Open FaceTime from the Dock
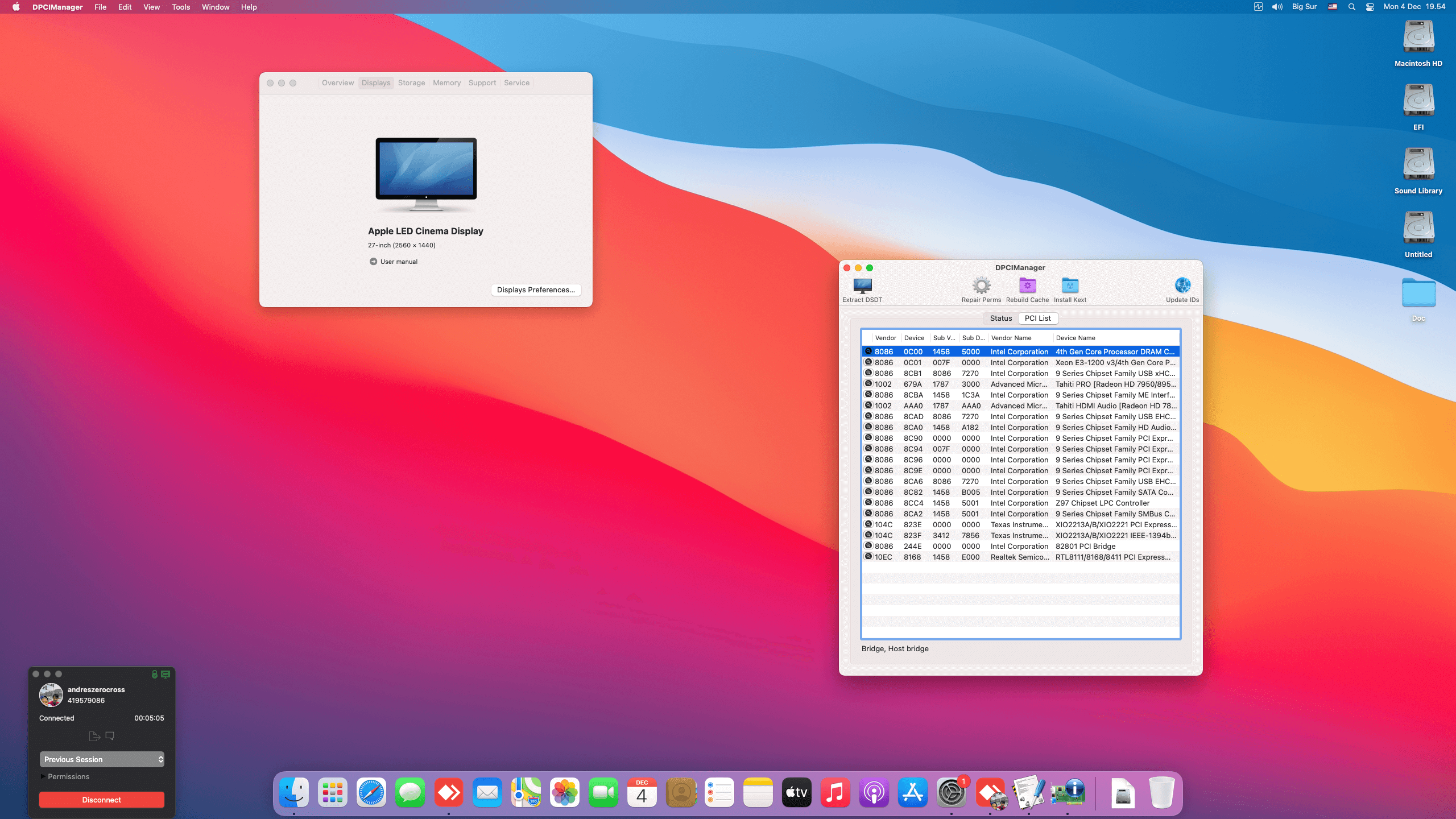 pos(603,792)
